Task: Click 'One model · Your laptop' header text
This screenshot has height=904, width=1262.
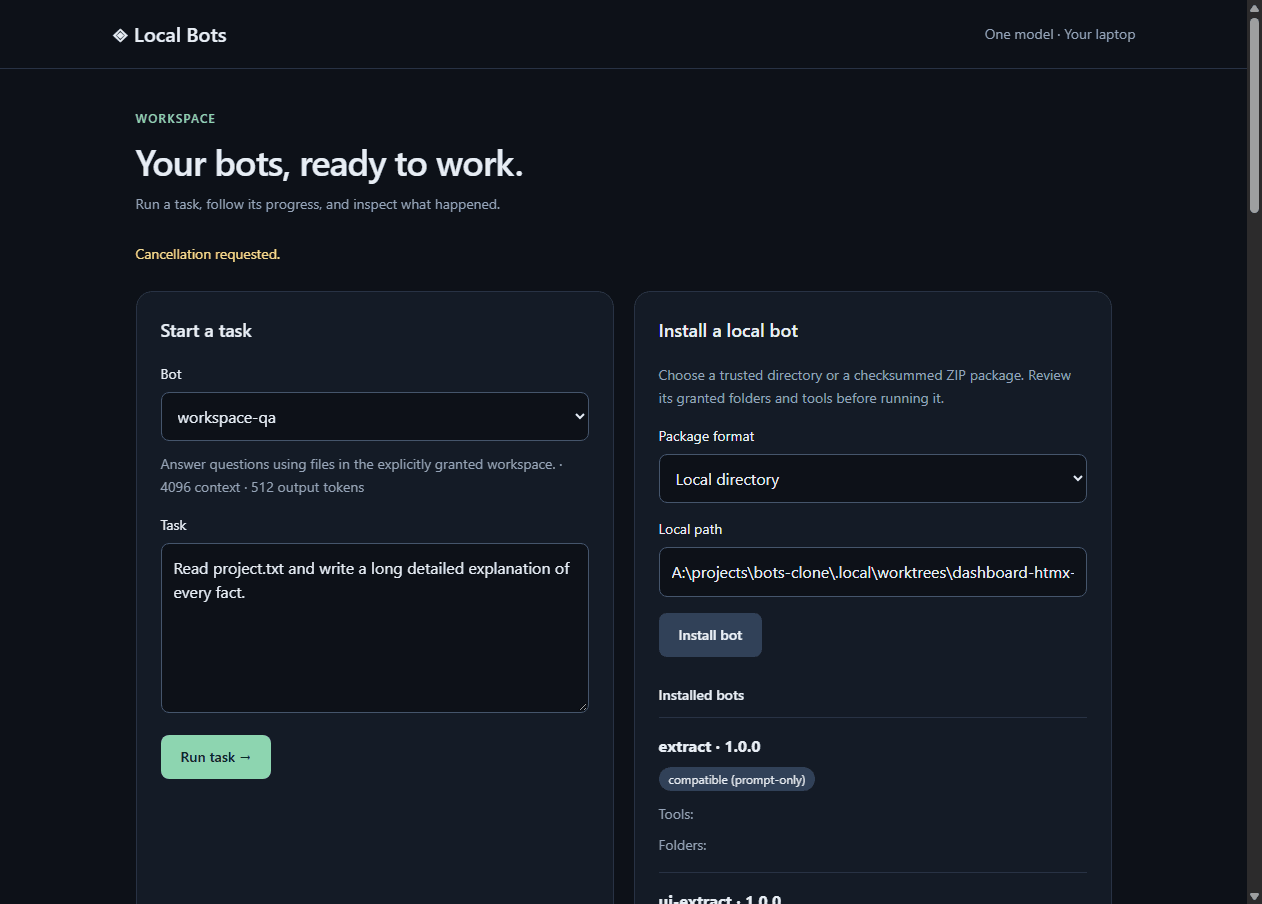Action: pyautogui.click(x=1060, y=34)
